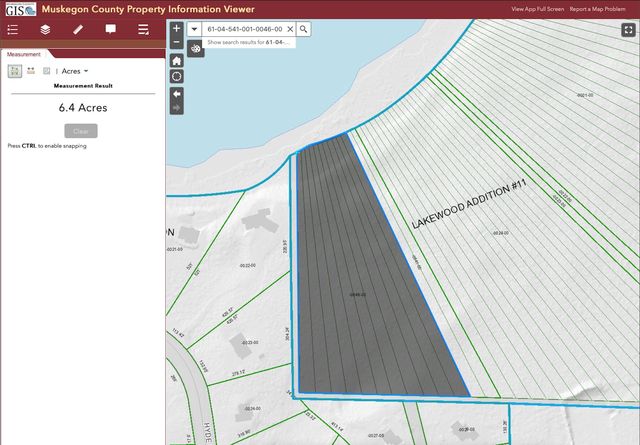This screenshot has width=640, height=445.
Task: Zoom in on the map
Action: (x=177, y=29)
